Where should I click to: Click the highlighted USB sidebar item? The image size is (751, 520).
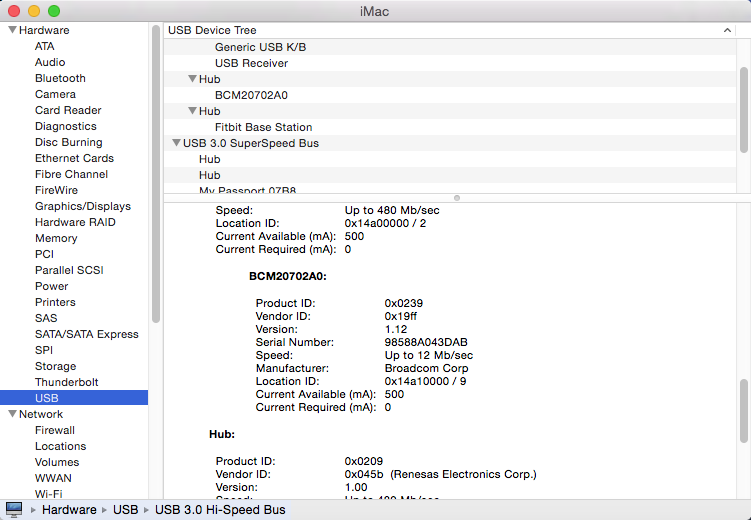[74, 398]
